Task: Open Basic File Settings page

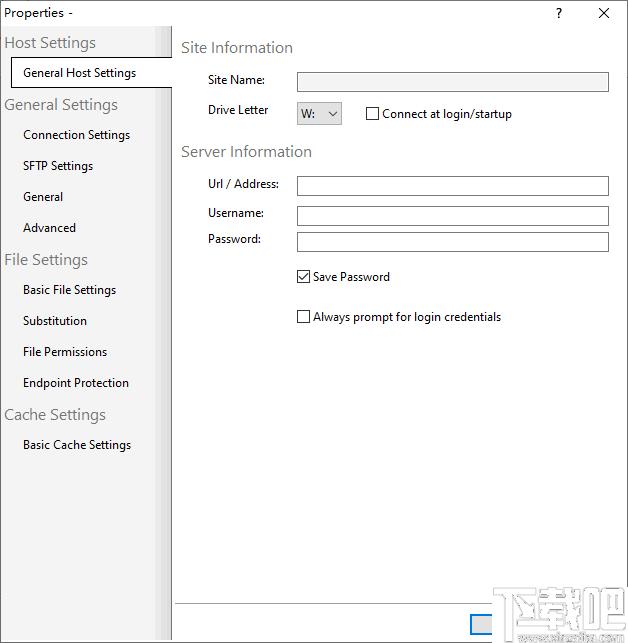Action: pyautogui.click(x=69, y=290)
